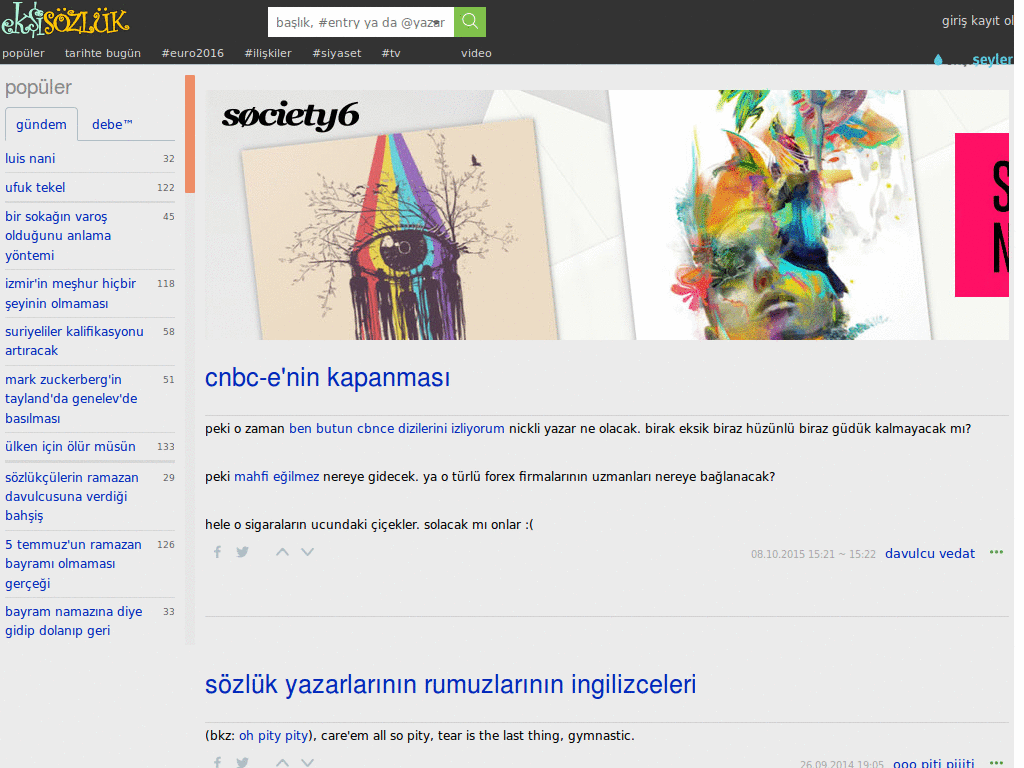Screen dimensions: 1024x768
Task: Click the Facebook icon under the rumuz entry
Action: tap(217, 762)
